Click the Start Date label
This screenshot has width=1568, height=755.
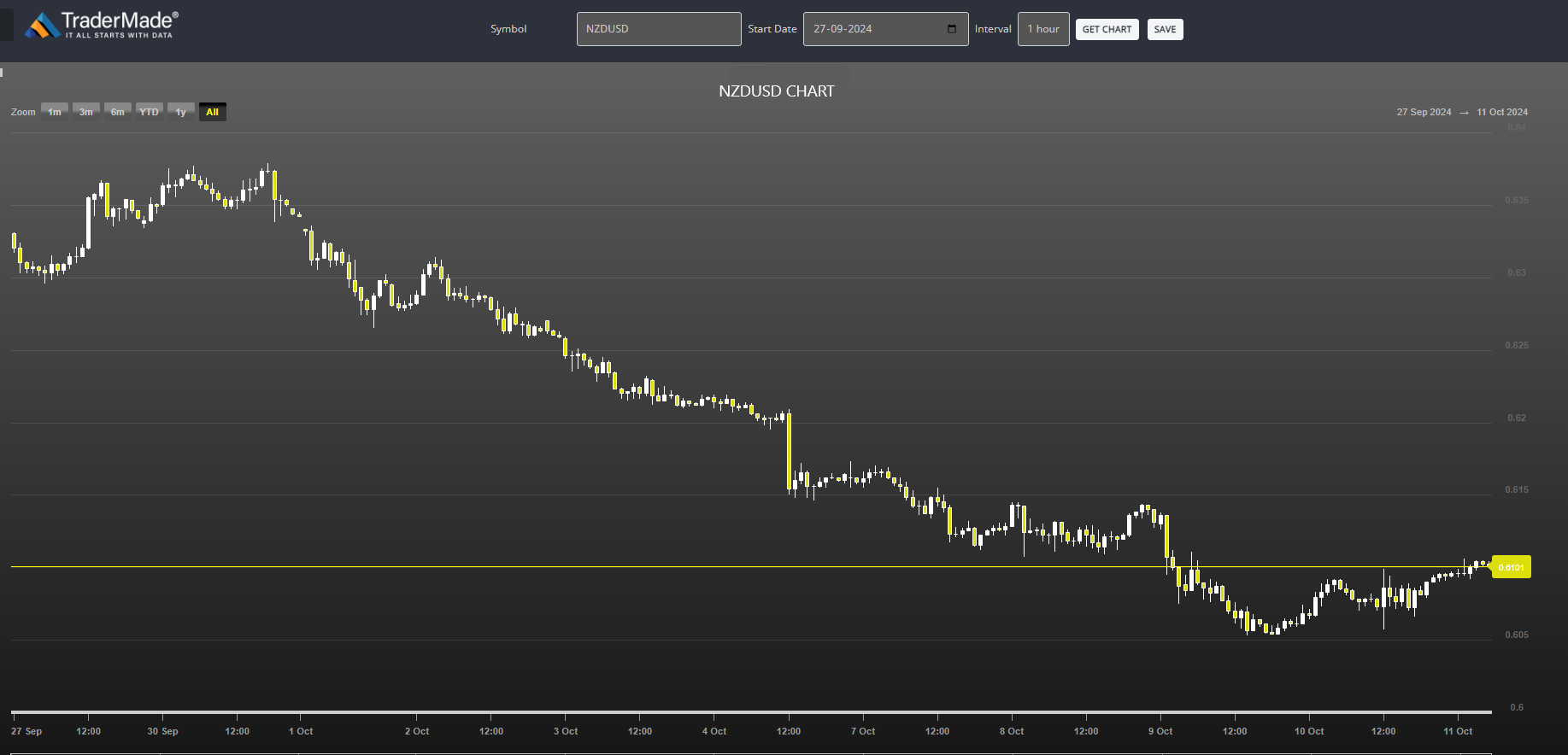point(772,29)
